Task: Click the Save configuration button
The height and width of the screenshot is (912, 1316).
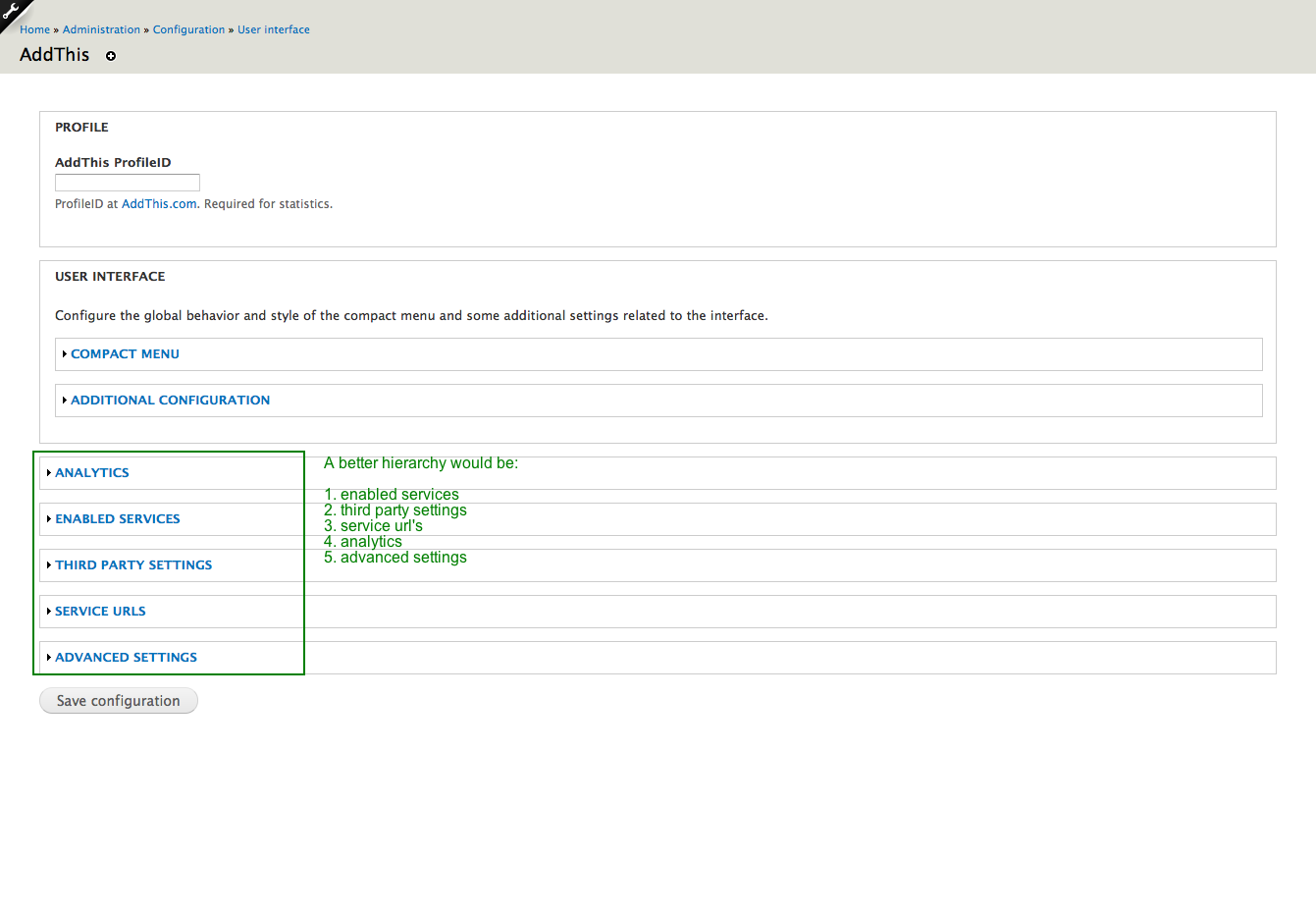Action: [x=119, y=701]
